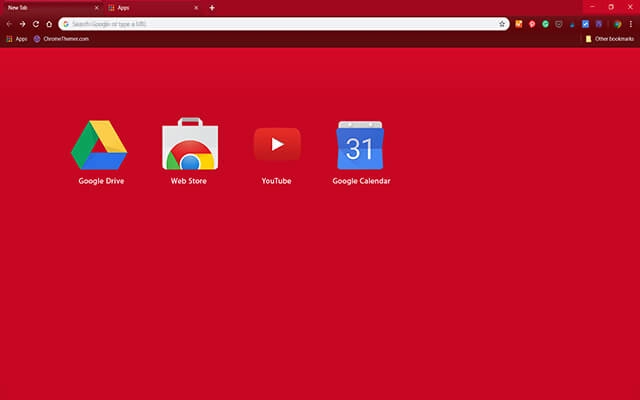The height and width of the screenshot is (400, 640).
Task: Switch to the Apps tab
Action: point(153,8)
